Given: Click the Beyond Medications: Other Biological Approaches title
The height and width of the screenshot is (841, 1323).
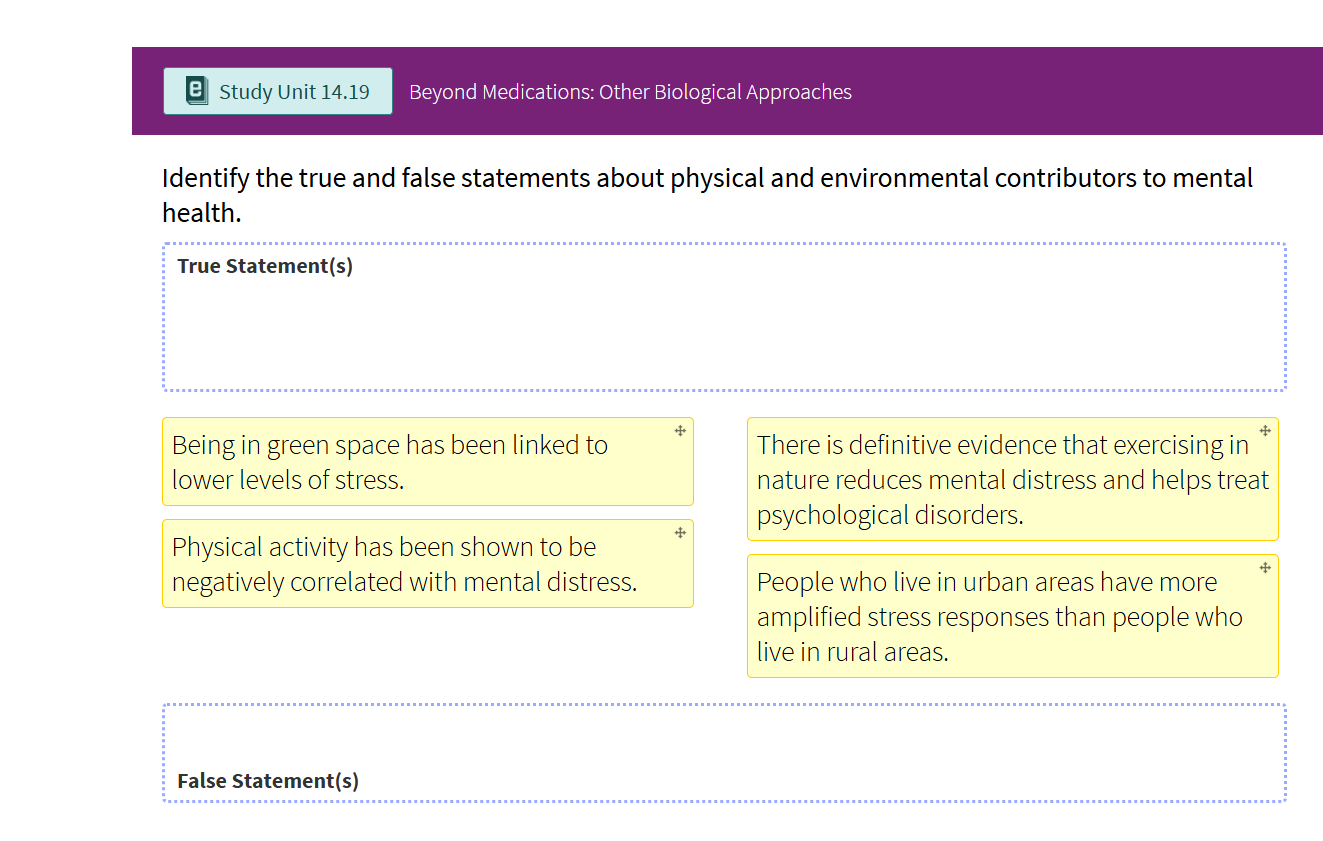Looking at the screenshot, I should click(630, 92).
